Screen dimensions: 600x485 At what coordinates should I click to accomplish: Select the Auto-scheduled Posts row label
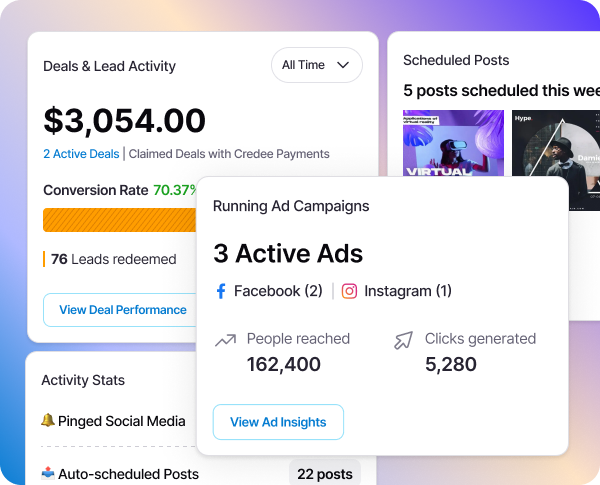(128, 474)
